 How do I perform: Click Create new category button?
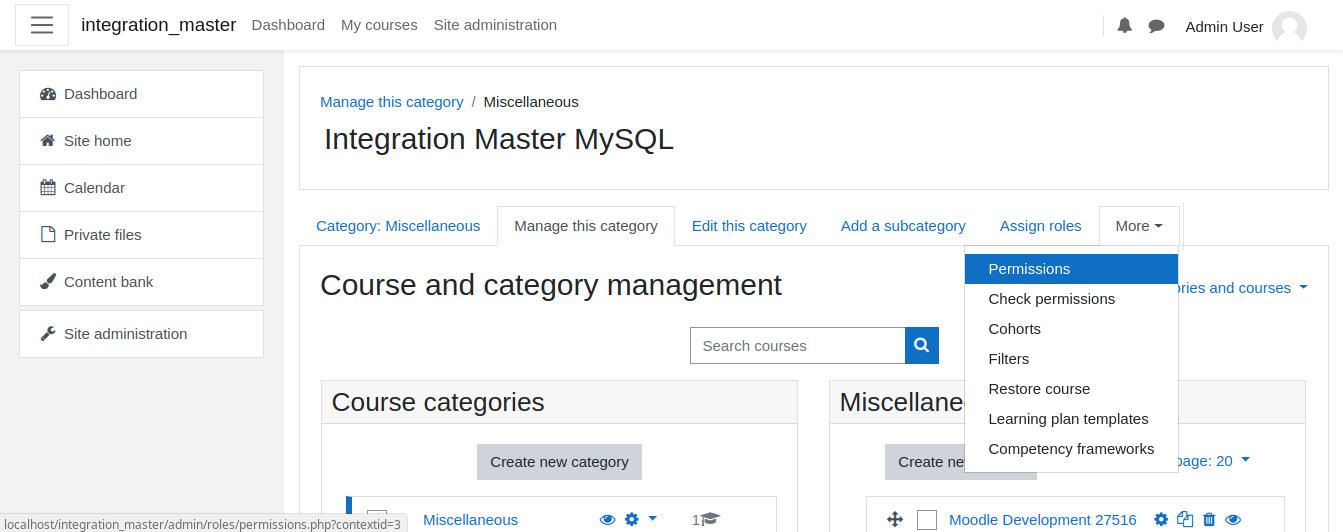[559, 462]
